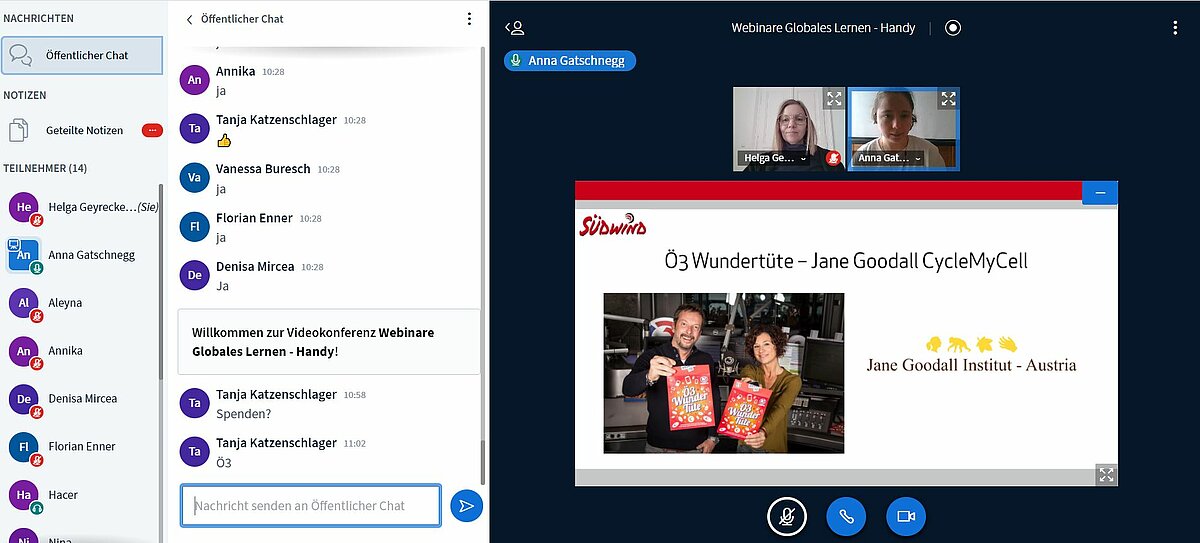Viewport: 1200px width, 543px height.
Task: Click Helga's purple 'He' avatar icon
Action: pos(23,206)
